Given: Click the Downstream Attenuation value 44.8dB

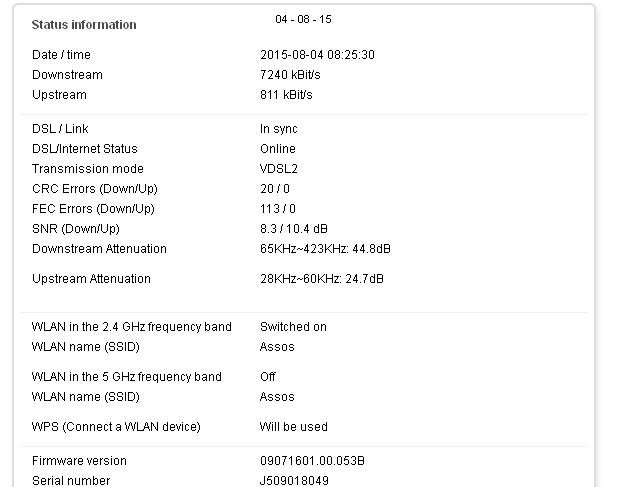Looking at the screenshot, I should pyautogui.click(x=325, y=249).
